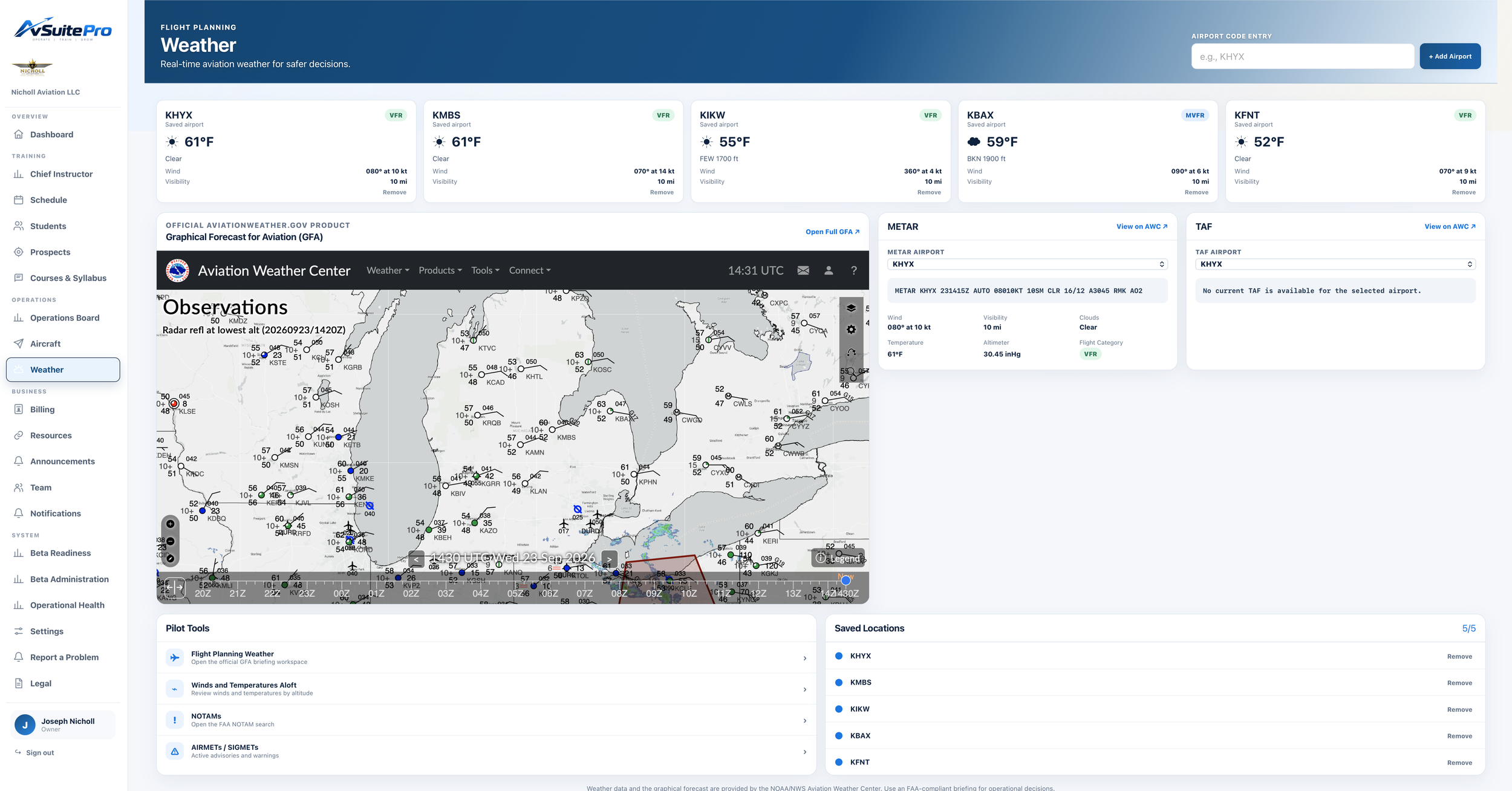
Task: Click the Now marker on timeline
Action: (846, 580)
